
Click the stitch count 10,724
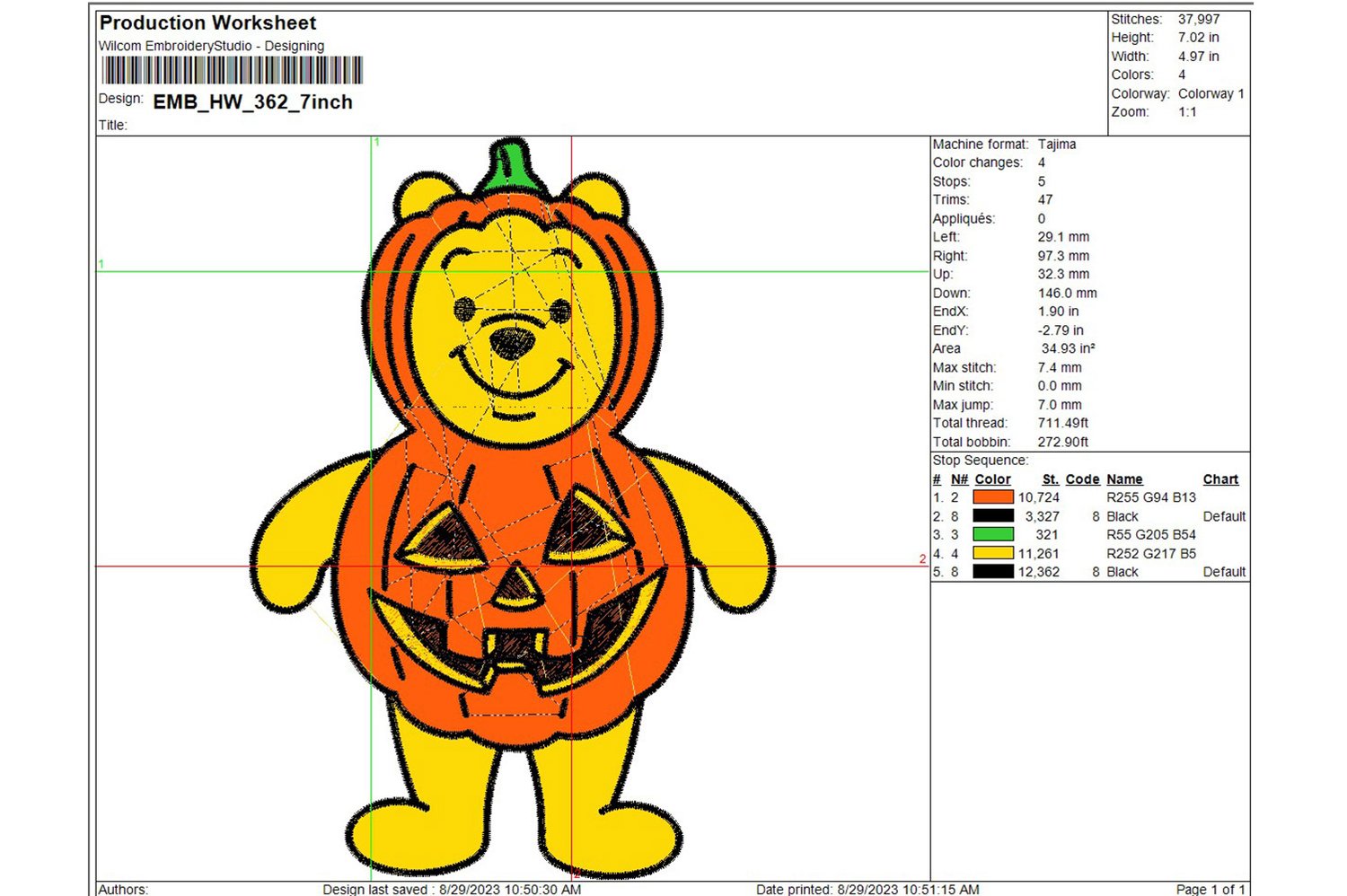(1039, 497)
